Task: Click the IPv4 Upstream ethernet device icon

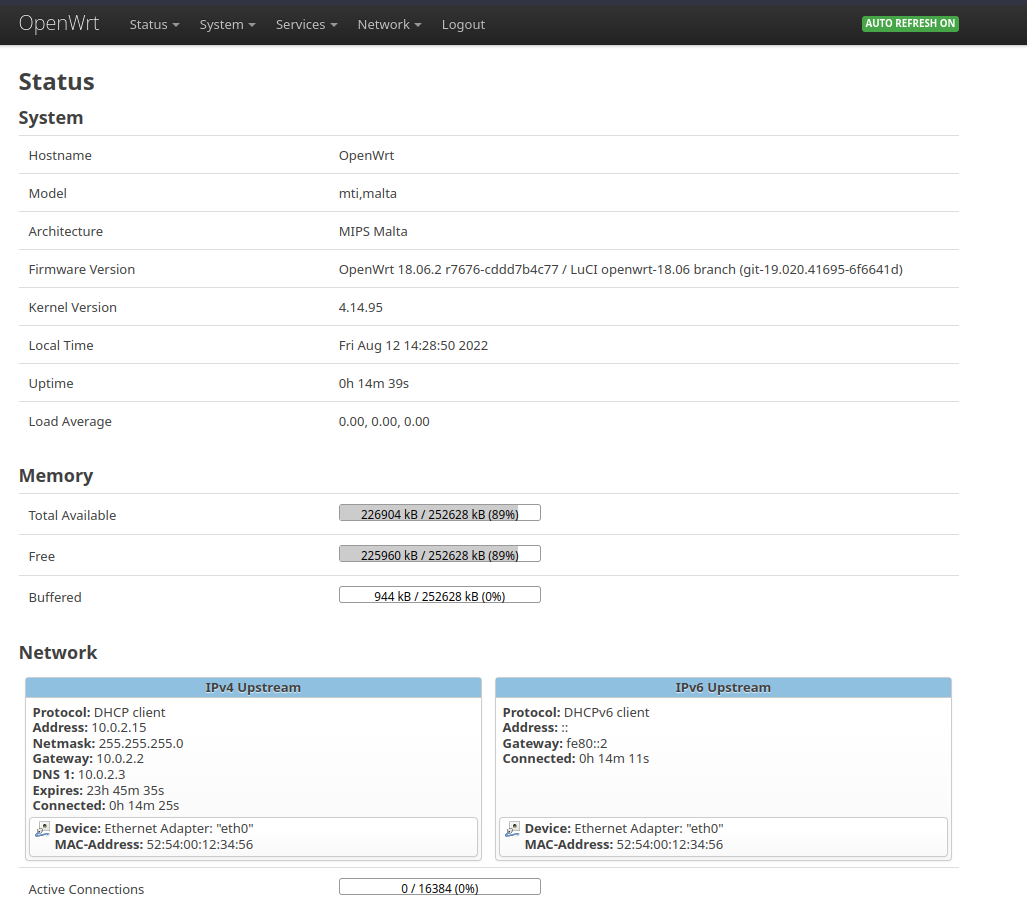Action: point(42,829)
